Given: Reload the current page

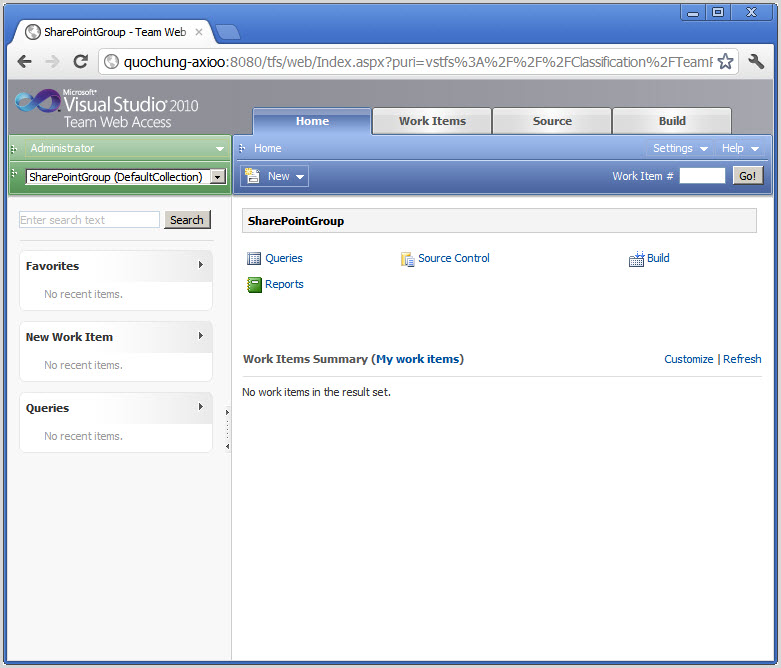Looking at the screenshot, I should tap(80, 62).
